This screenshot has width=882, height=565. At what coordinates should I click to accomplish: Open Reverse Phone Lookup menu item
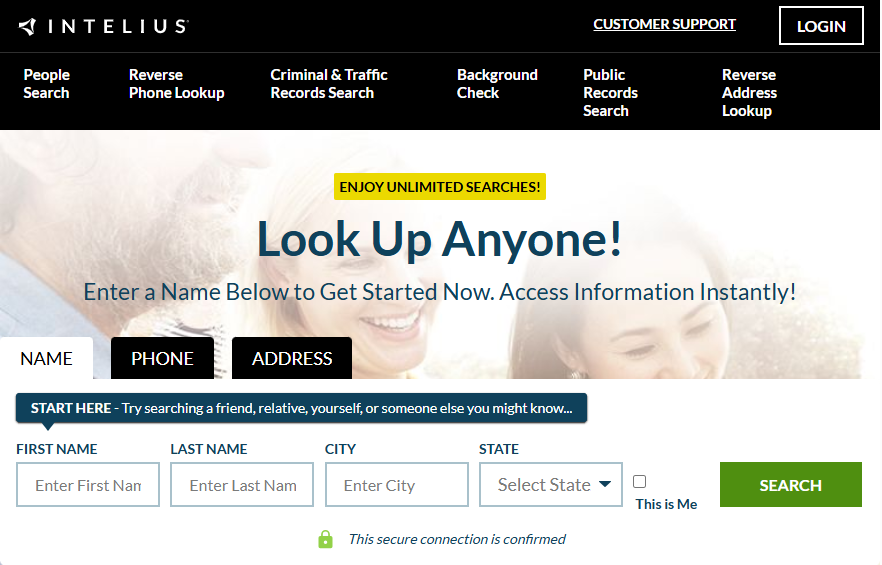pos(177,84)
